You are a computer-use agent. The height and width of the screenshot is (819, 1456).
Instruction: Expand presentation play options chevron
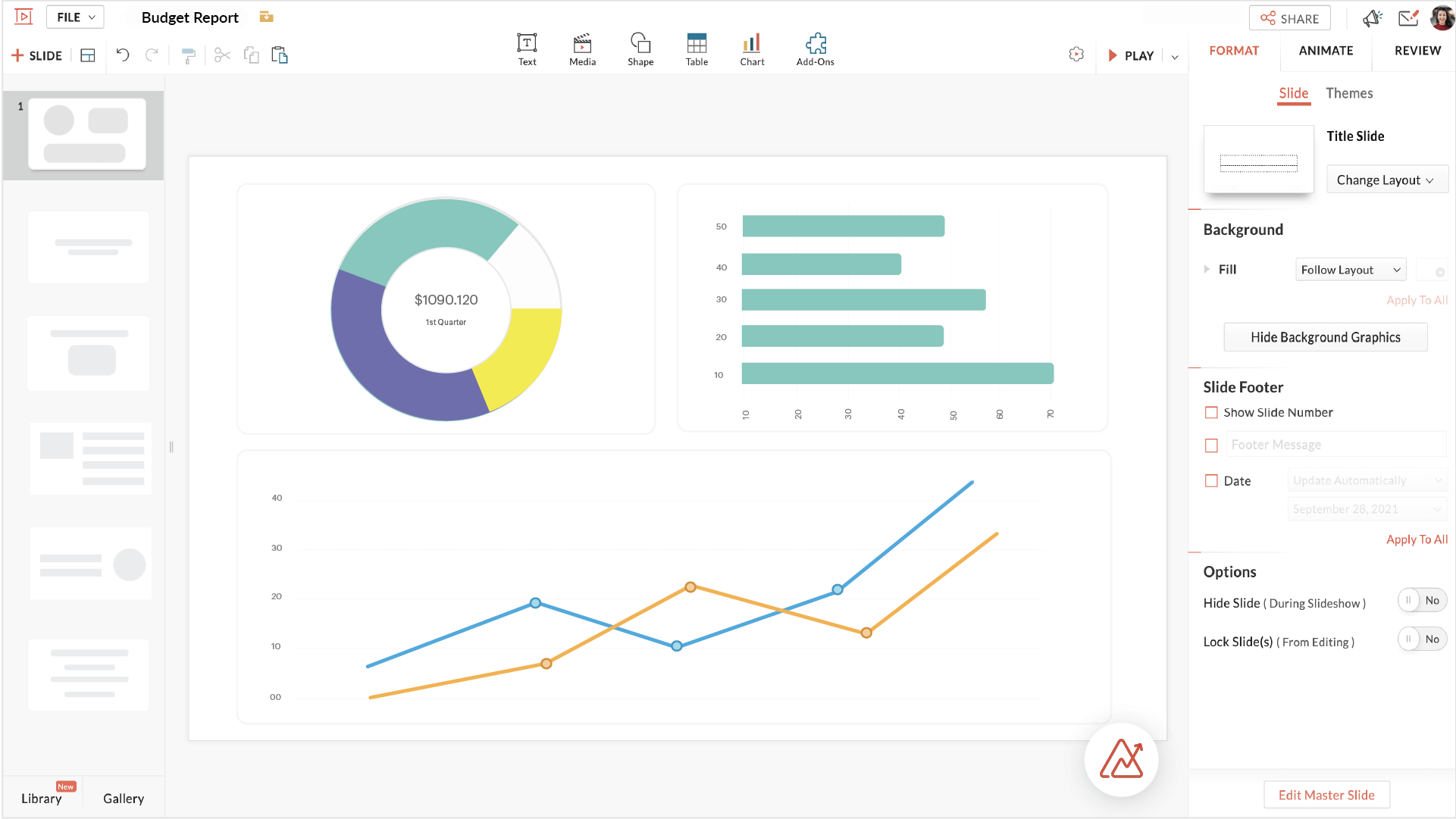[1175, 55]
